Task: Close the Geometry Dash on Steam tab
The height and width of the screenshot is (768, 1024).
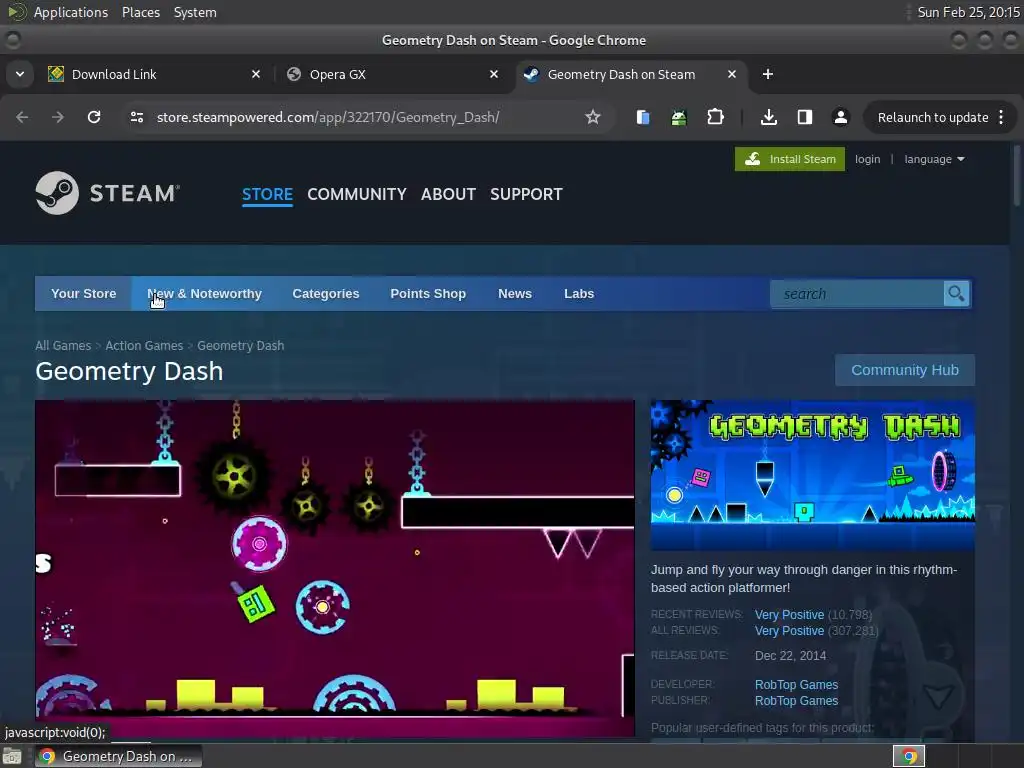Action: 732,74
